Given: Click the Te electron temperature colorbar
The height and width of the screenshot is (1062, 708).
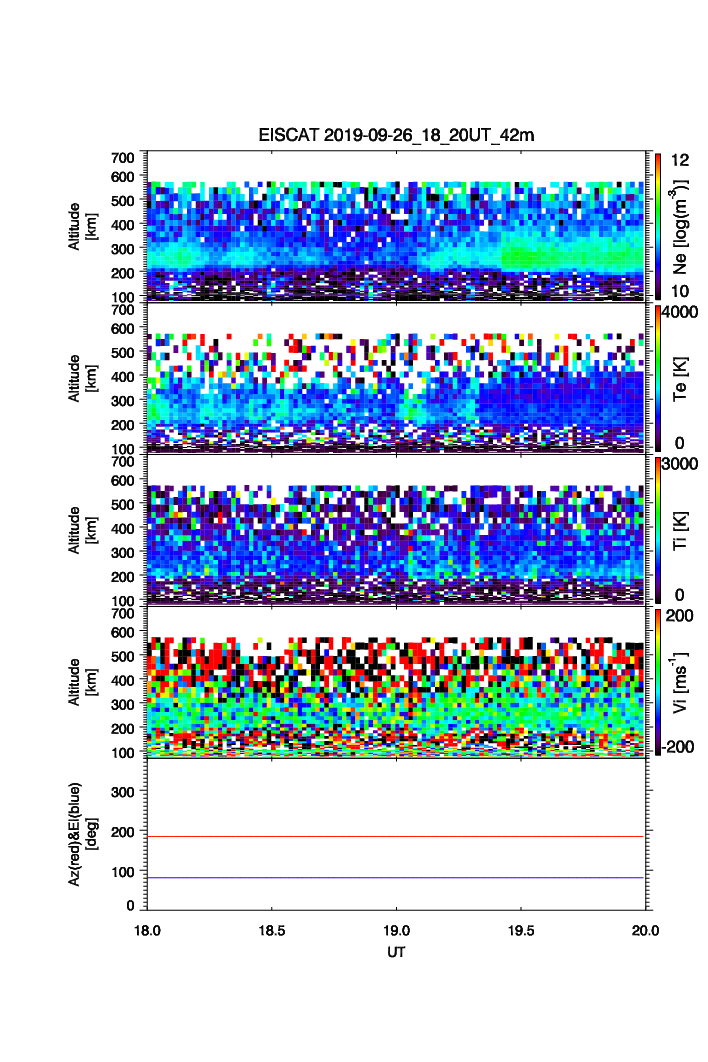Looking at the screenshot, I should tap(657, 377).
